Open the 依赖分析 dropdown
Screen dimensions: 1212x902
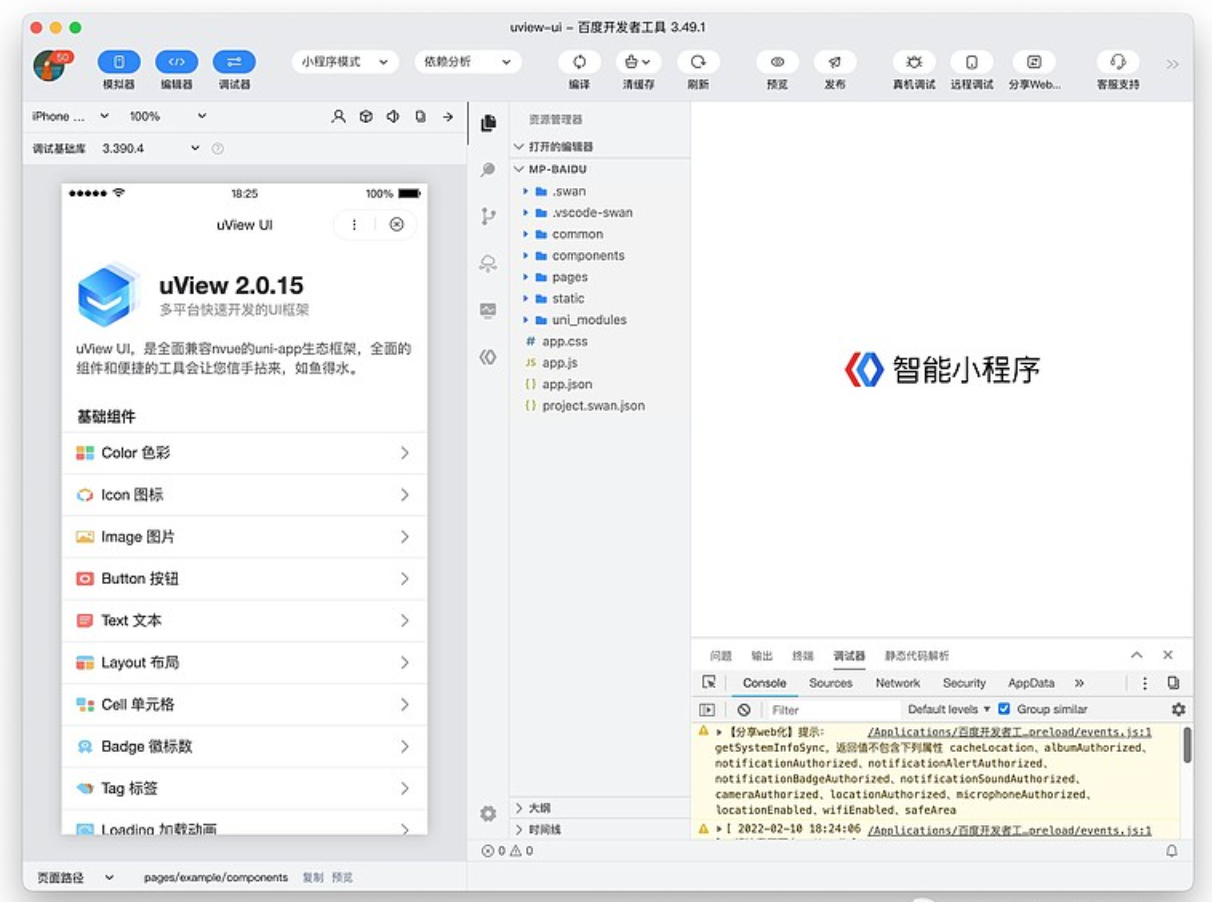[x=468, y=62]
